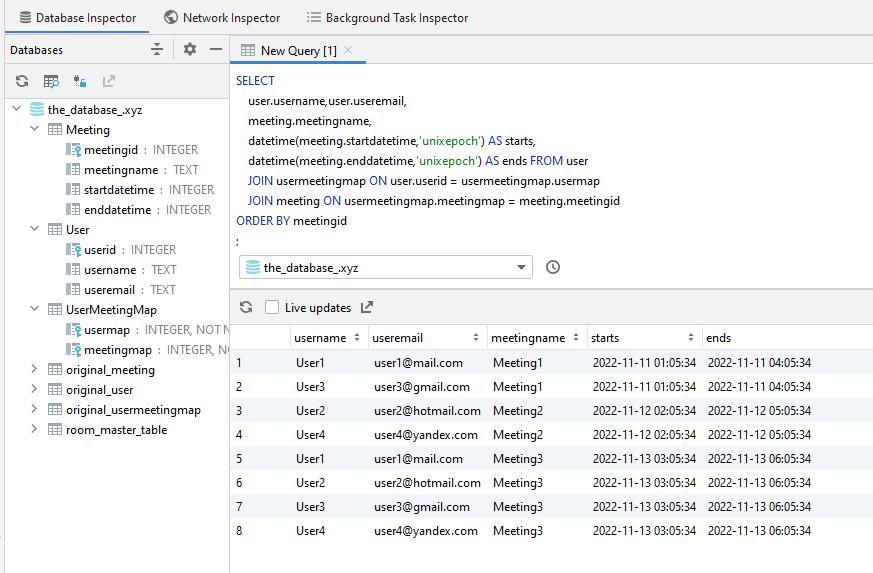Show query history clock icon
Viewport: 873px width, 573px height.
point(553,267)
